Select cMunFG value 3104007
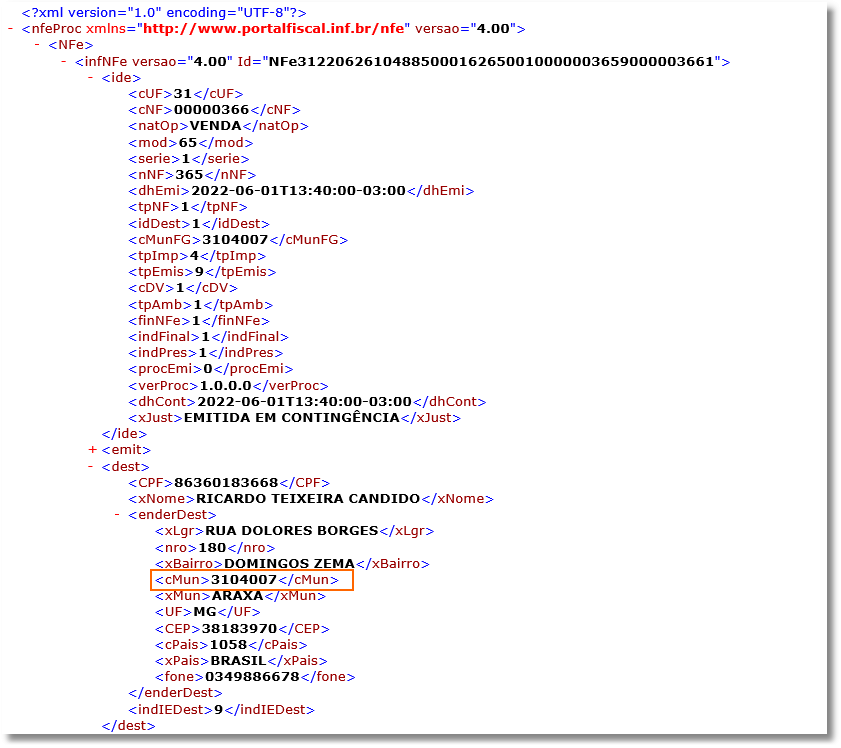Screen dimensions: 841x748 235,240
